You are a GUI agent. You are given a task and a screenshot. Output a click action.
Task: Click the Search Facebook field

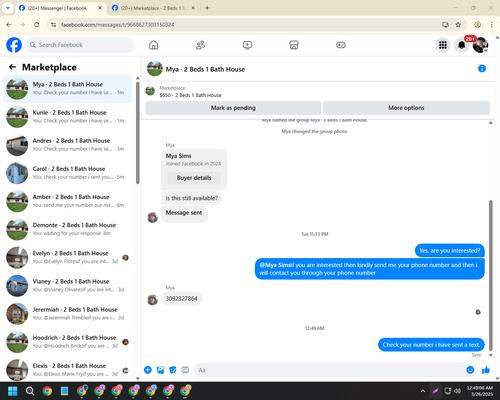(x=80, y=45)
